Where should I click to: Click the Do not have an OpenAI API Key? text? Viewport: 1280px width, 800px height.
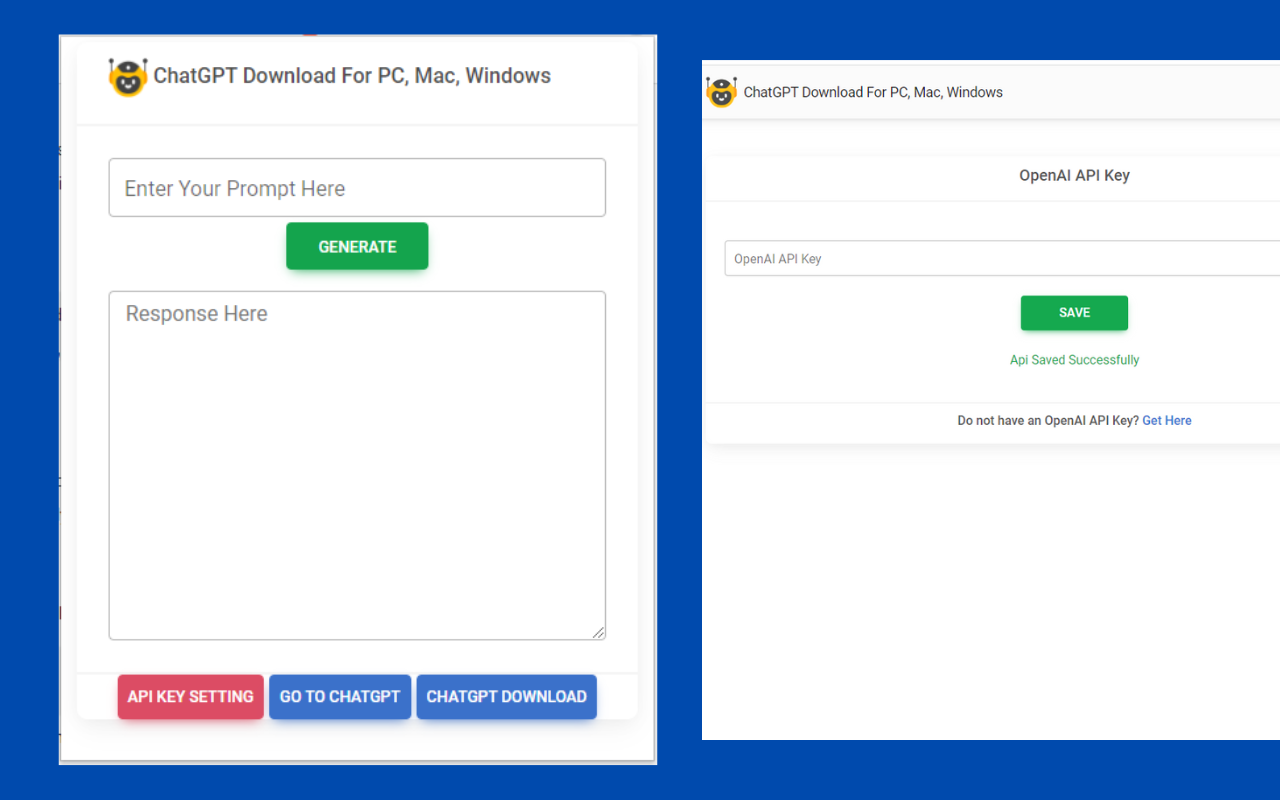click(1048, 421)
